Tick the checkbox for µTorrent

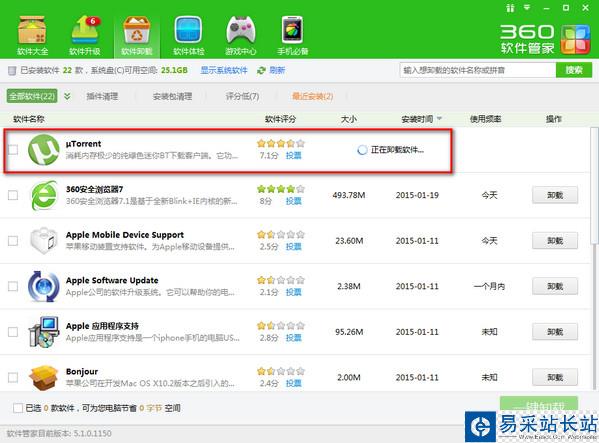tap(13, 150)
